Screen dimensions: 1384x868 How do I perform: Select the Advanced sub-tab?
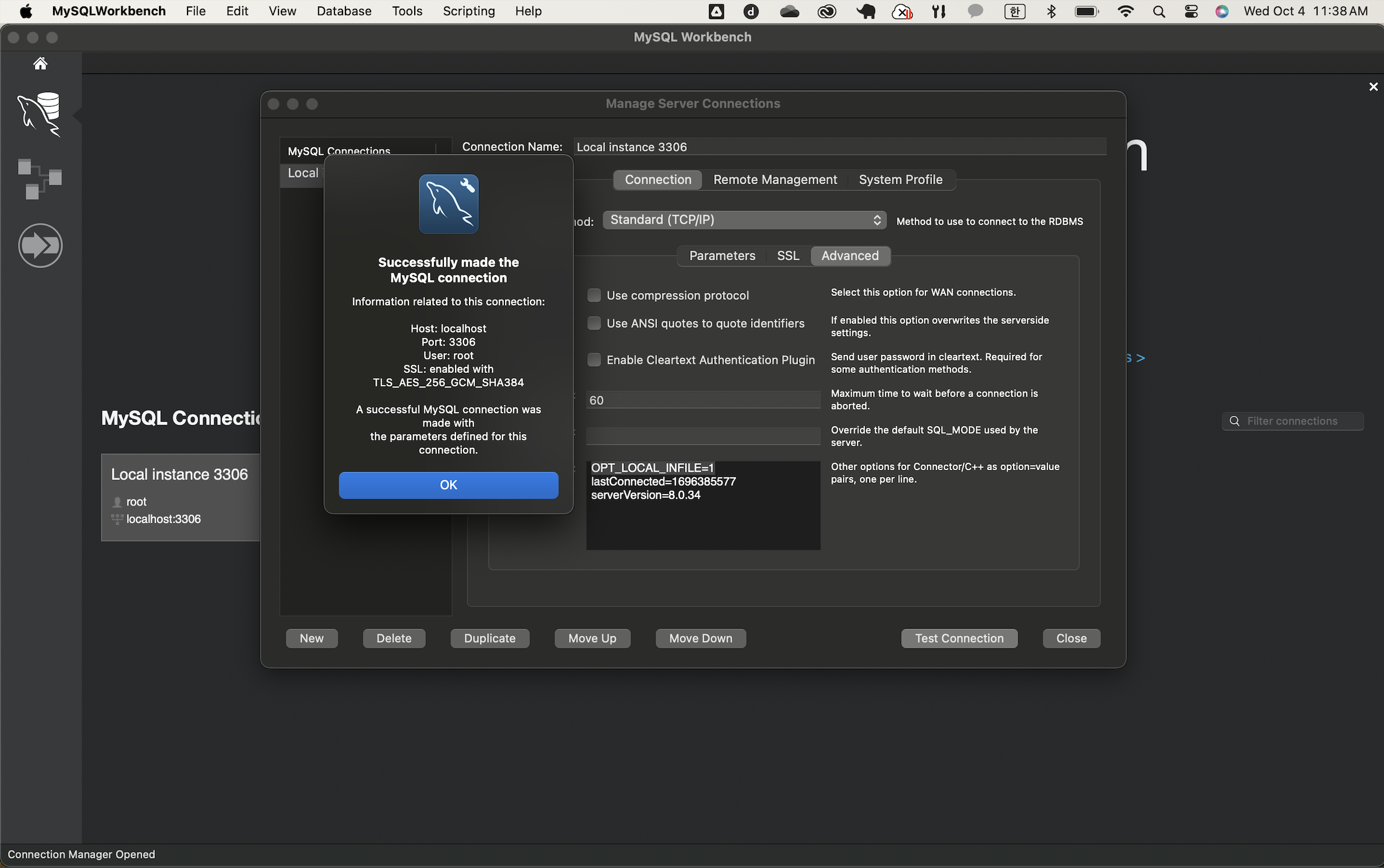pyautogui.click(x=850, y=256)
